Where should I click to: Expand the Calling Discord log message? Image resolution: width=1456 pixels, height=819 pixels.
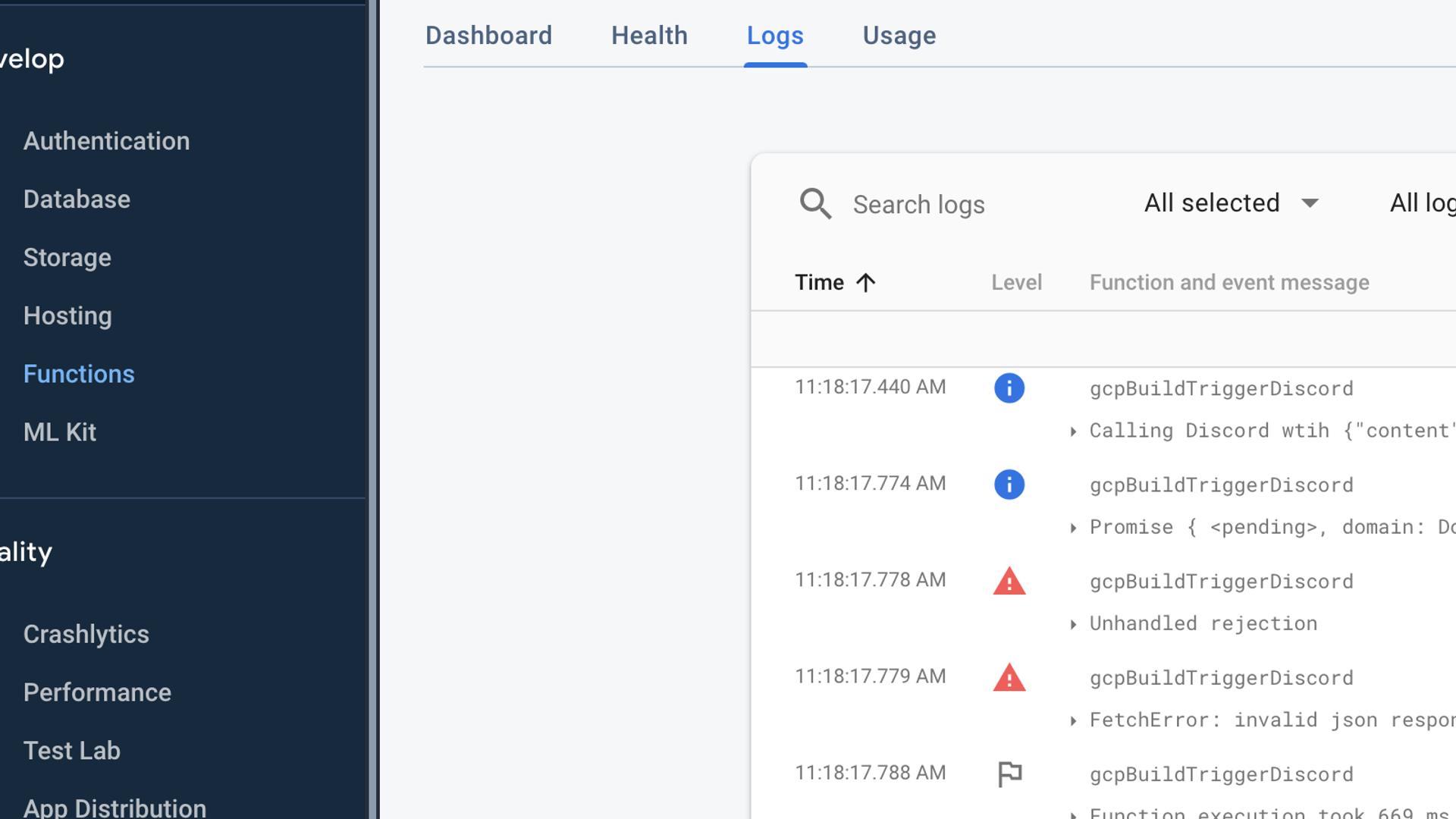tap(1073, 431)
